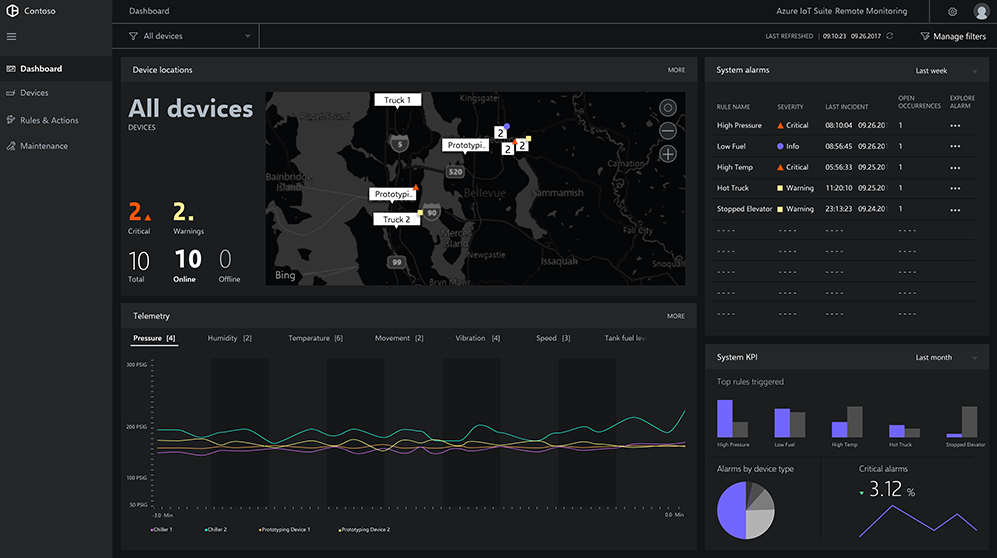Expand System alarms Last week dropdown
997x558 pixels.
(946, 71)
